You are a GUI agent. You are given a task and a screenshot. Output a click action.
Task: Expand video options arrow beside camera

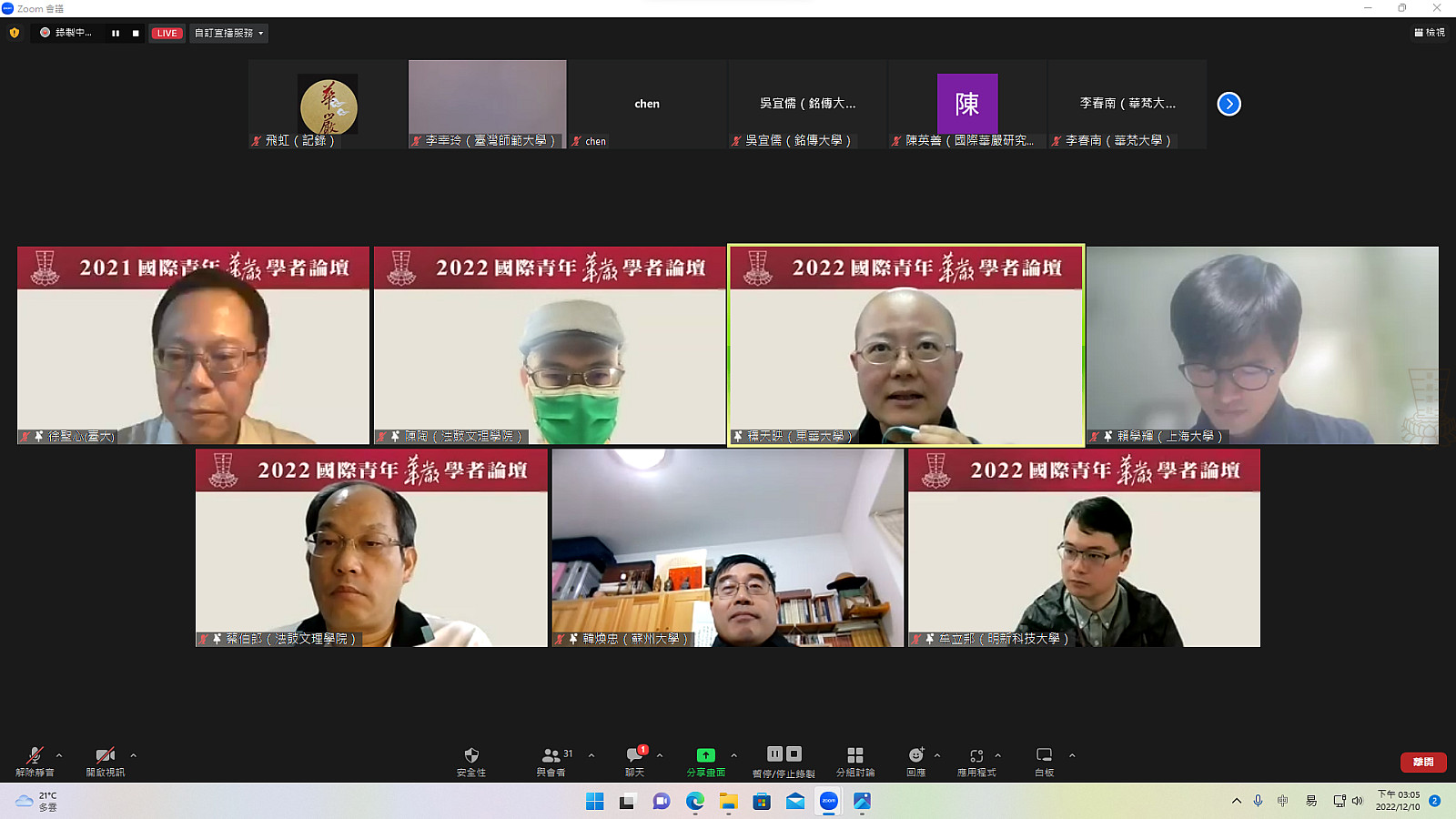click(133, 755)
